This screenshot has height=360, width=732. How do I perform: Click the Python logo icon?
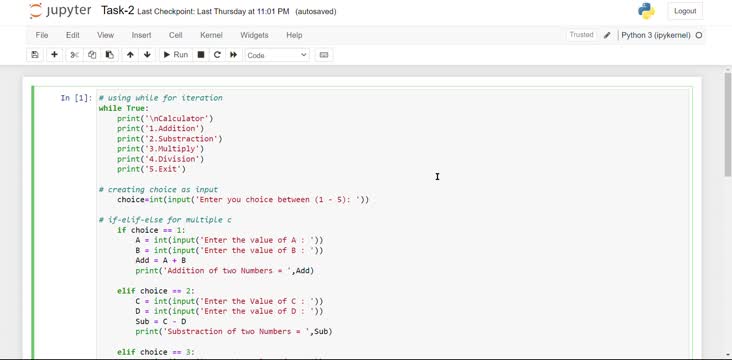click(646, 11)
